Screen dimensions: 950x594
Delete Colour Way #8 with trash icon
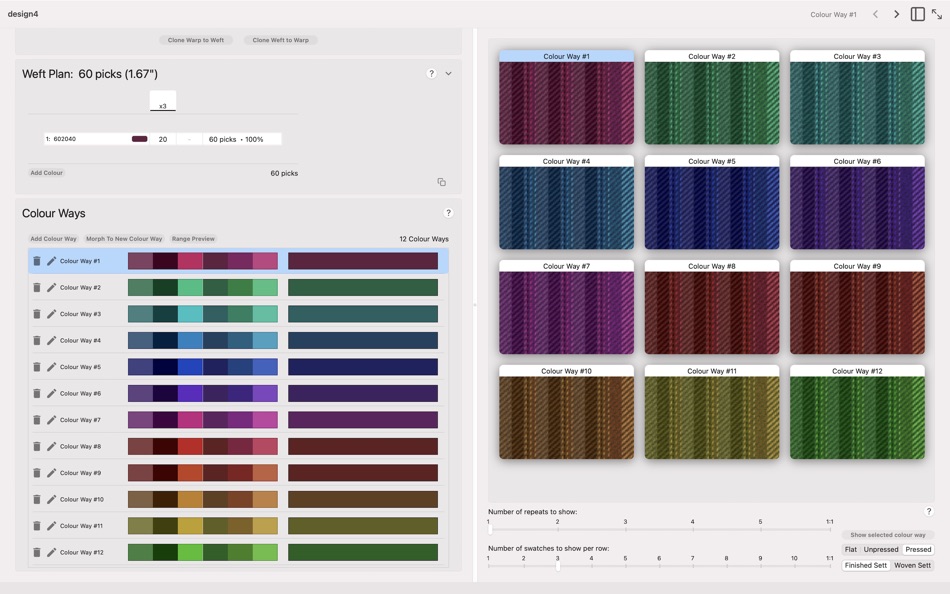coord(36,446)
